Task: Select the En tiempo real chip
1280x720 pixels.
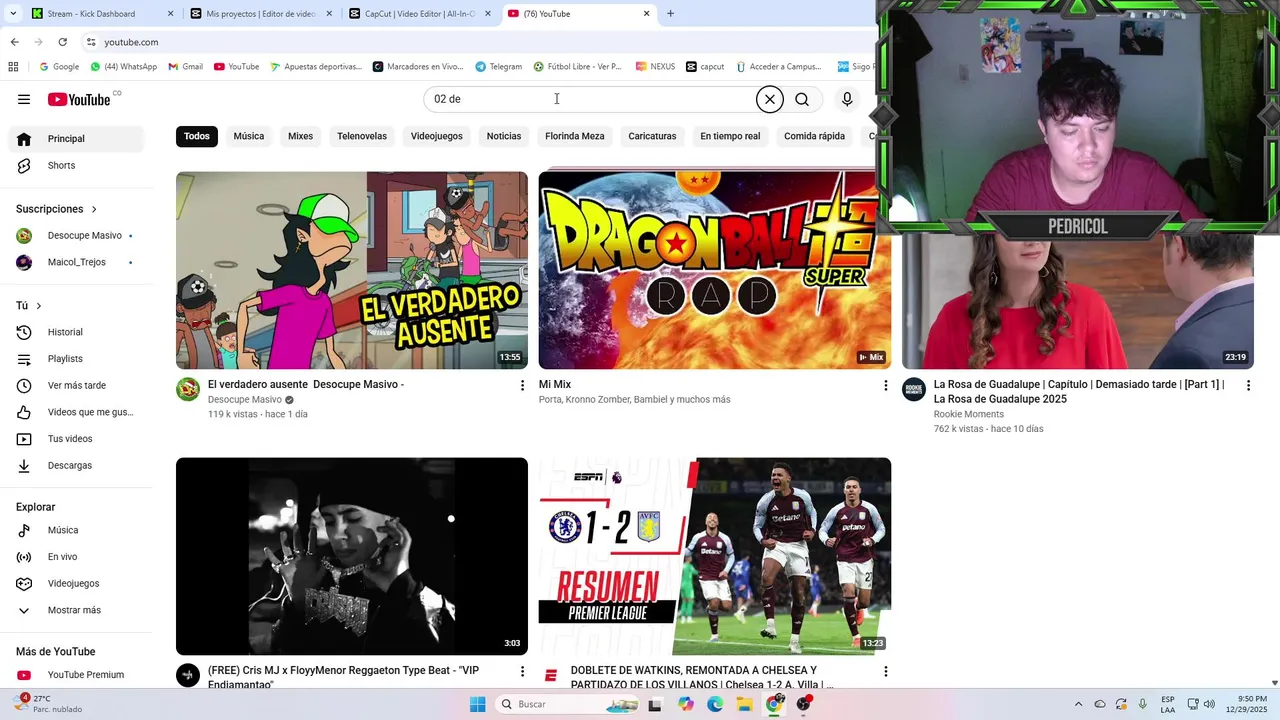Action: point(730,136)
